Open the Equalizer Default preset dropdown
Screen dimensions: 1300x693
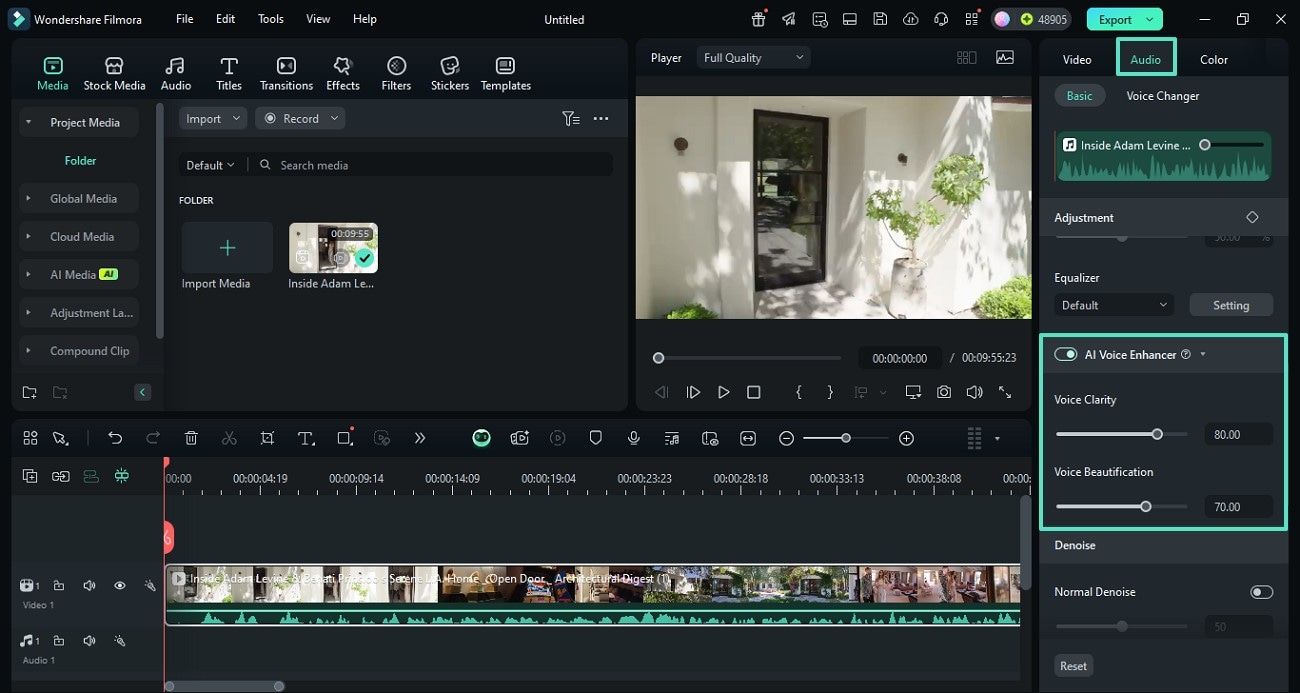coord(1114,305)
